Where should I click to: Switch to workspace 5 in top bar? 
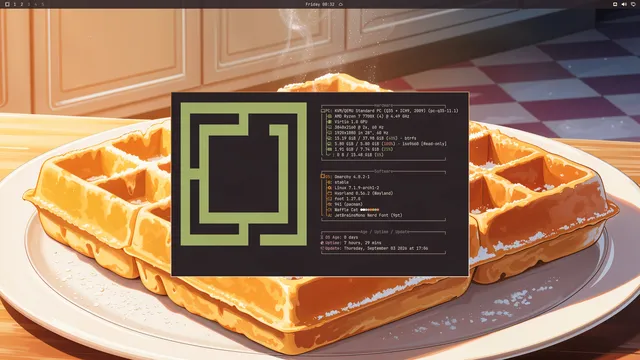tap(42, 4)
